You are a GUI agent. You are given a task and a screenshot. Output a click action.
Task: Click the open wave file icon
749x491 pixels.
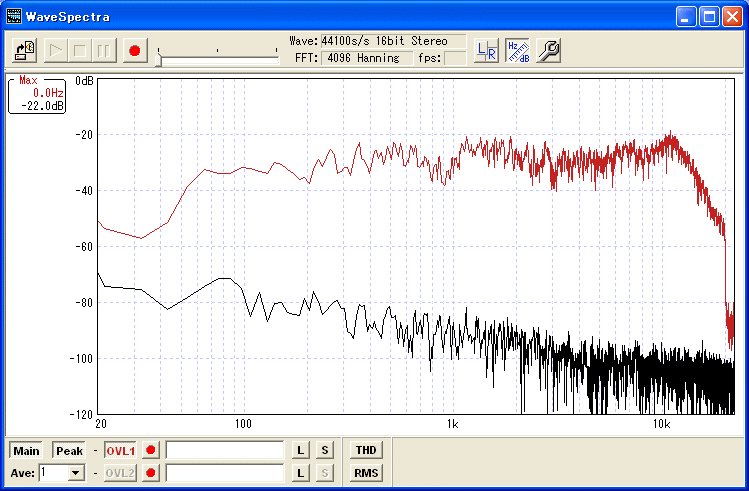click(x=25, y=50)
